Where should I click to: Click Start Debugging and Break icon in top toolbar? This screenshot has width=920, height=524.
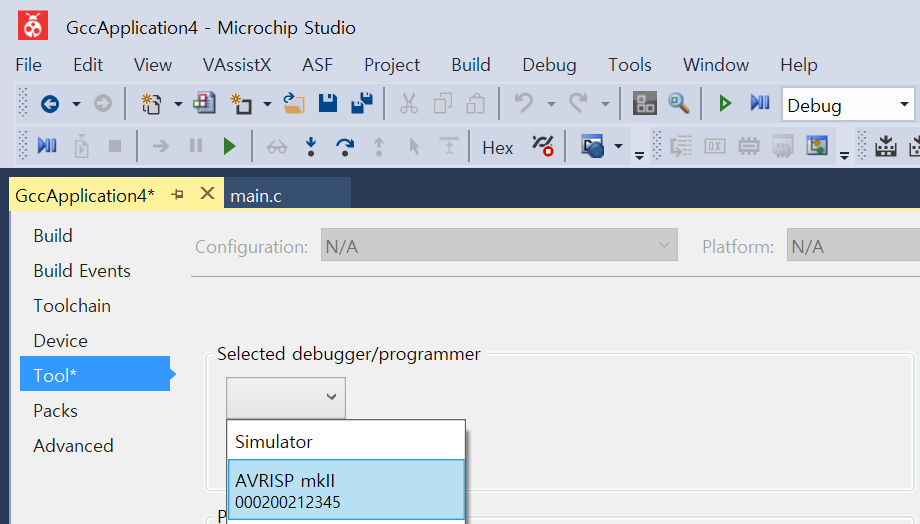pyautogui.click(x=760, y=103)
